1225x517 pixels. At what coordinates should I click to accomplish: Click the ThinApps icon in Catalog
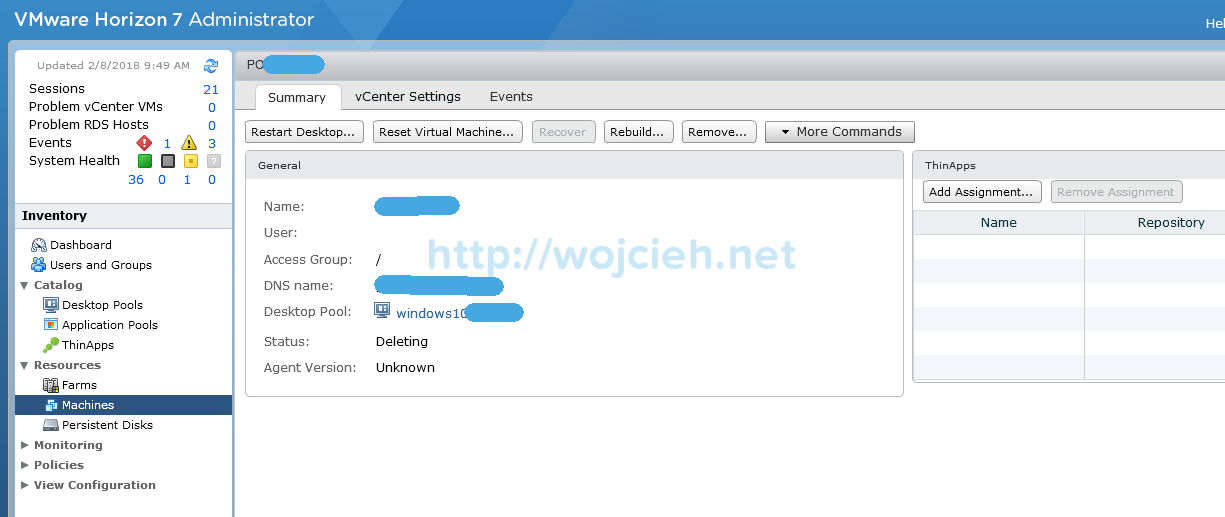pyautogui.click(x=51, y=345)
